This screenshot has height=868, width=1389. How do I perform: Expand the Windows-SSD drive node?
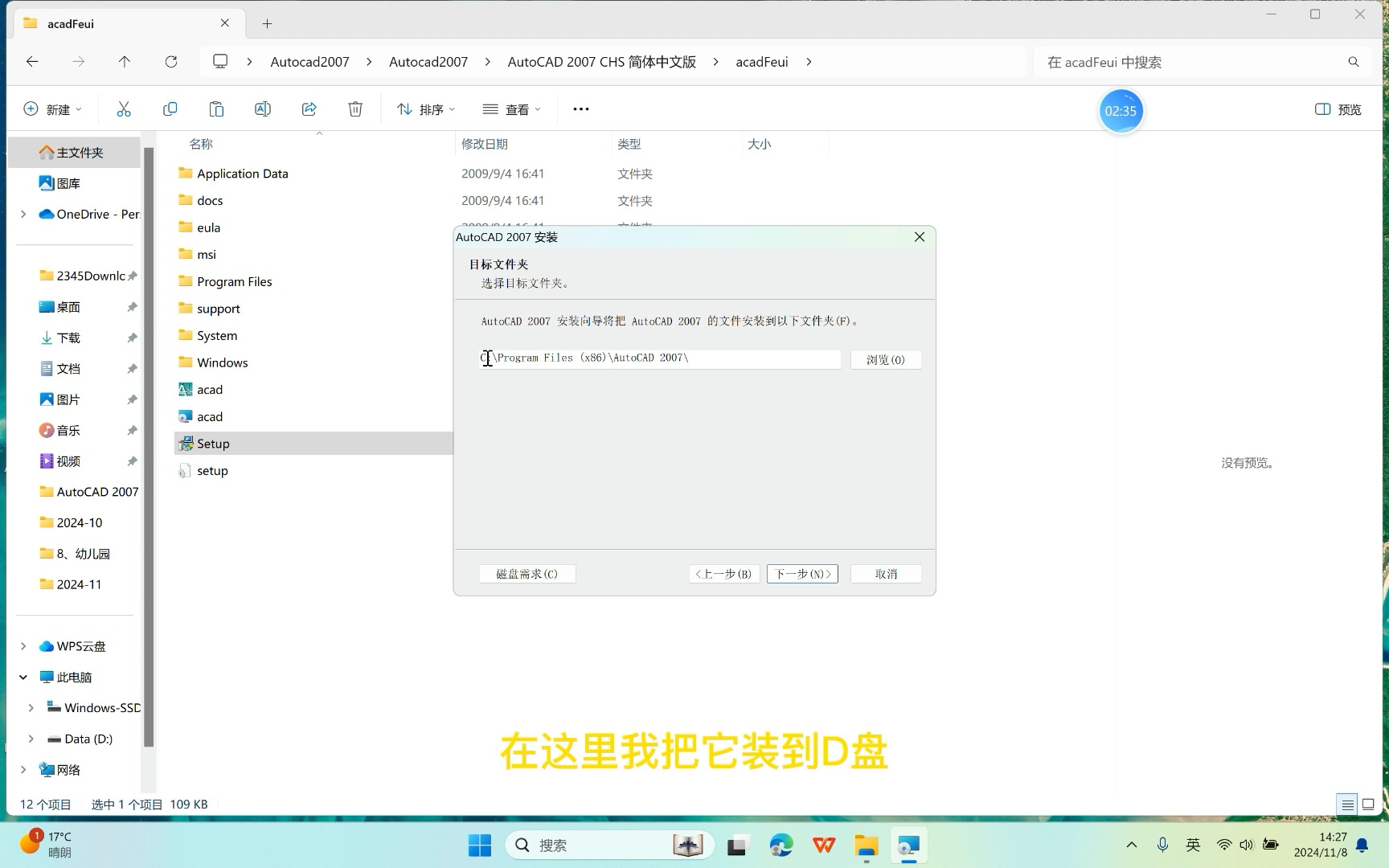pos(31,708)
